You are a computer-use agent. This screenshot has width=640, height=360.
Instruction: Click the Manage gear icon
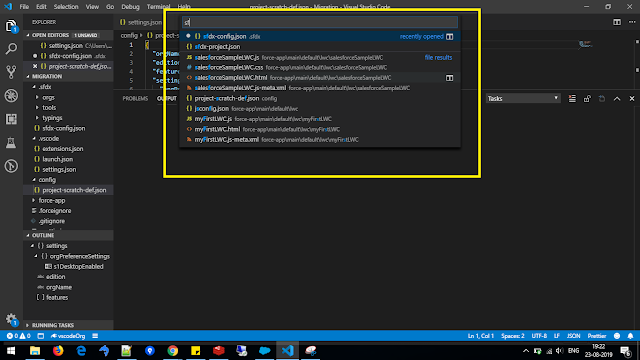(11, 320)
